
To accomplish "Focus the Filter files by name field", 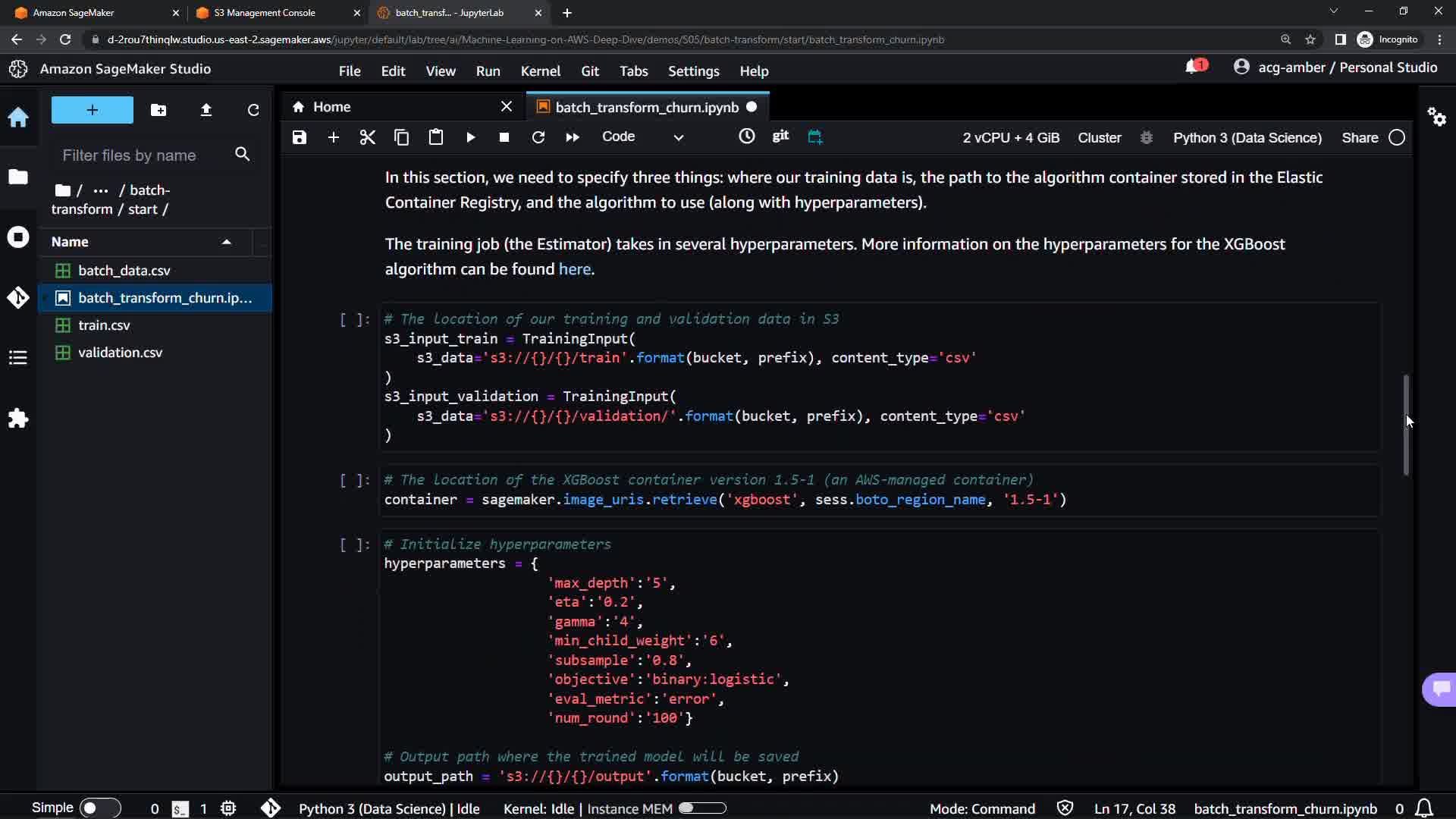I will click(x=144, y=155).
